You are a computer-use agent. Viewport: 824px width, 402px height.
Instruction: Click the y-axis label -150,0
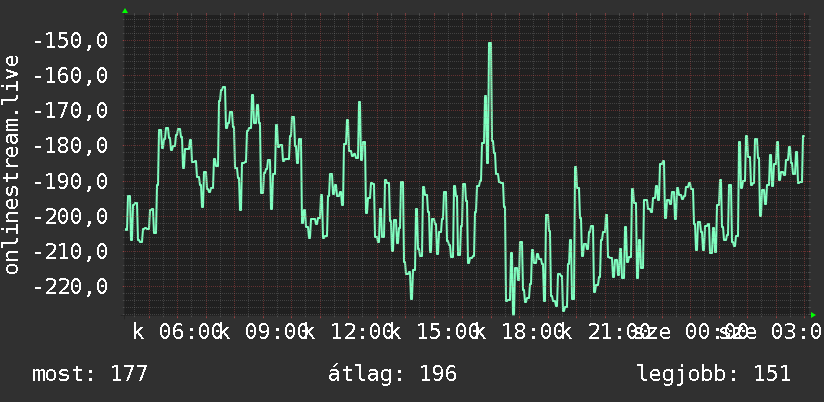(70, 40)
